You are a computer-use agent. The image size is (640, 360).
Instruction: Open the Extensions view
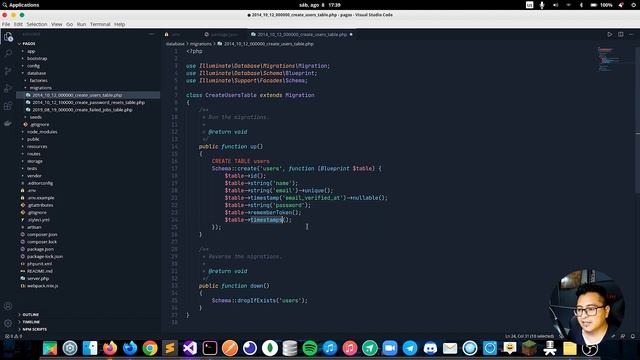click(x=8, y=106)
